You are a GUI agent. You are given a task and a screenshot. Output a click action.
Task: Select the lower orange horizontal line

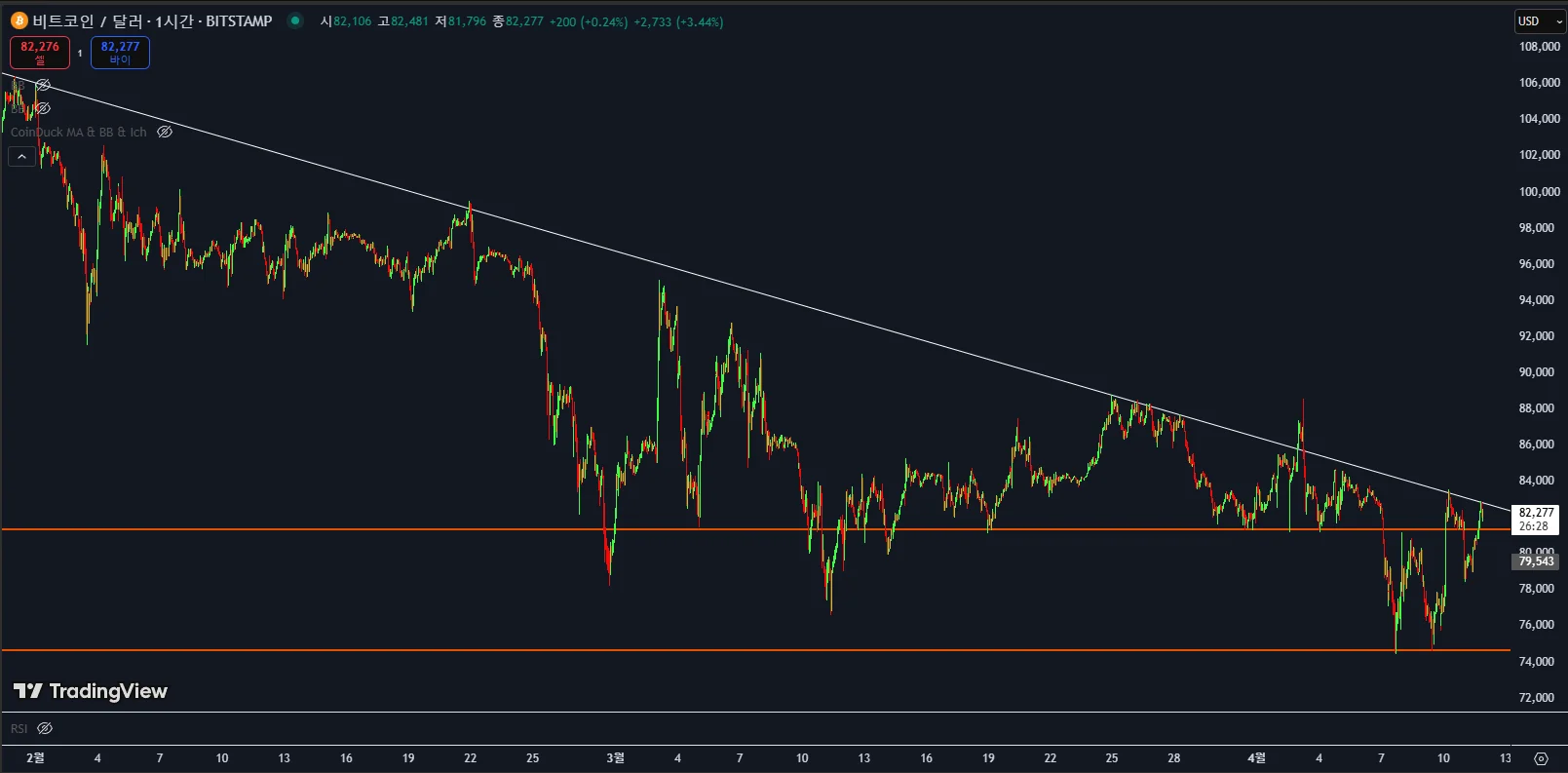[x=755, y=650]
